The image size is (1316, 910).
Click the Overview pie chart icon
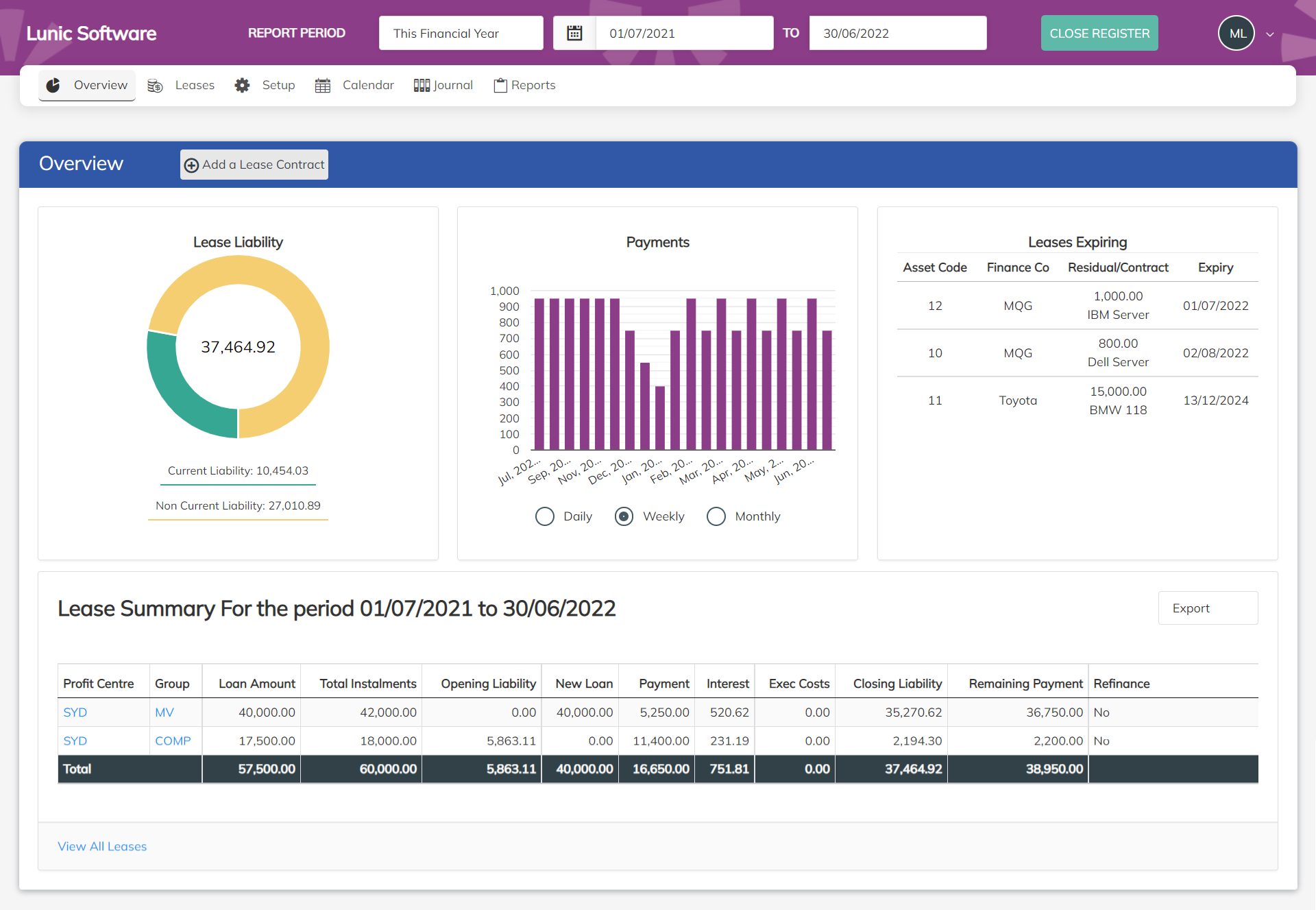53,85
